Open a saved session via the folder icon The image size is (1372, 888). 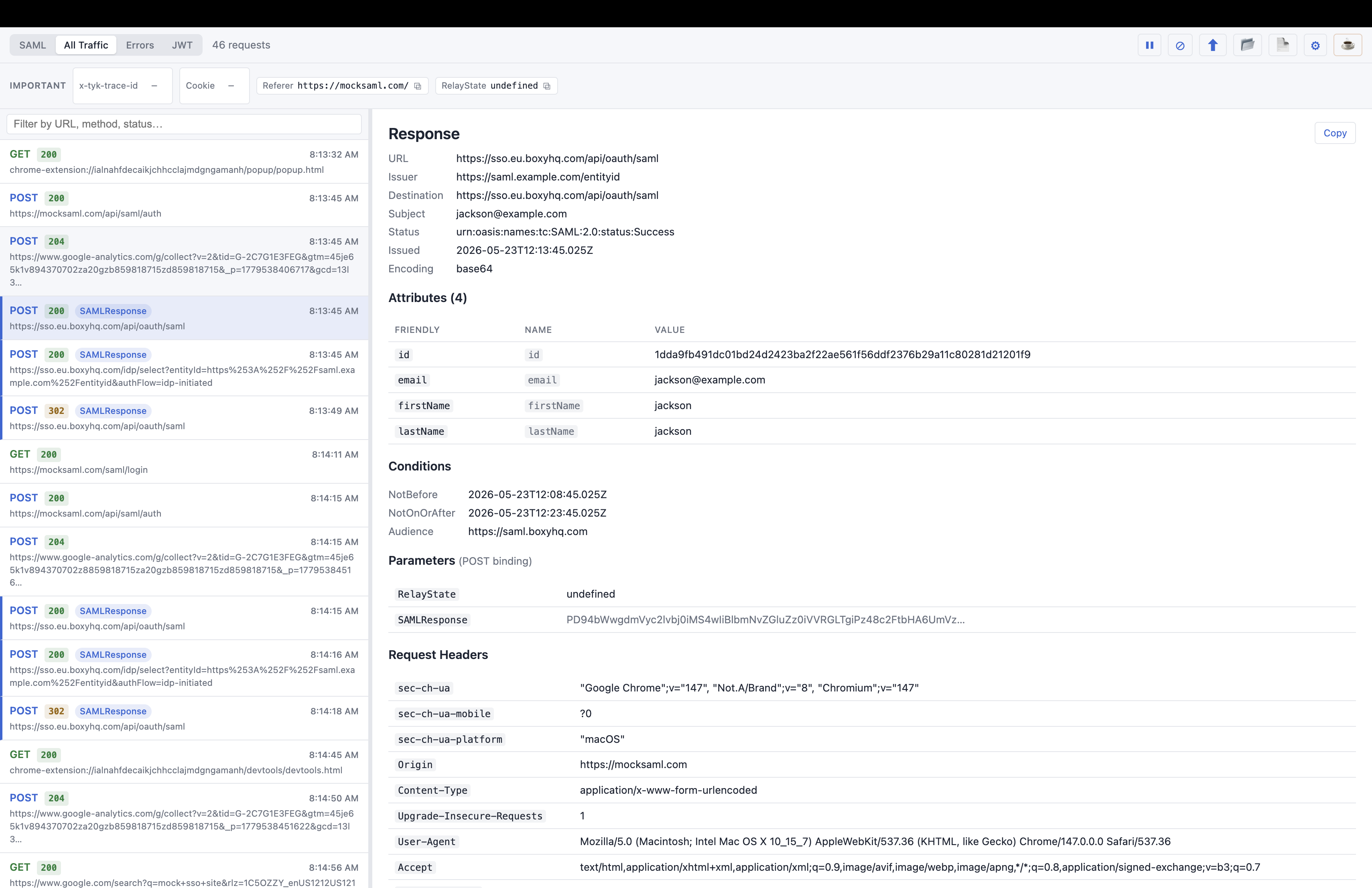coord(1248,45)
